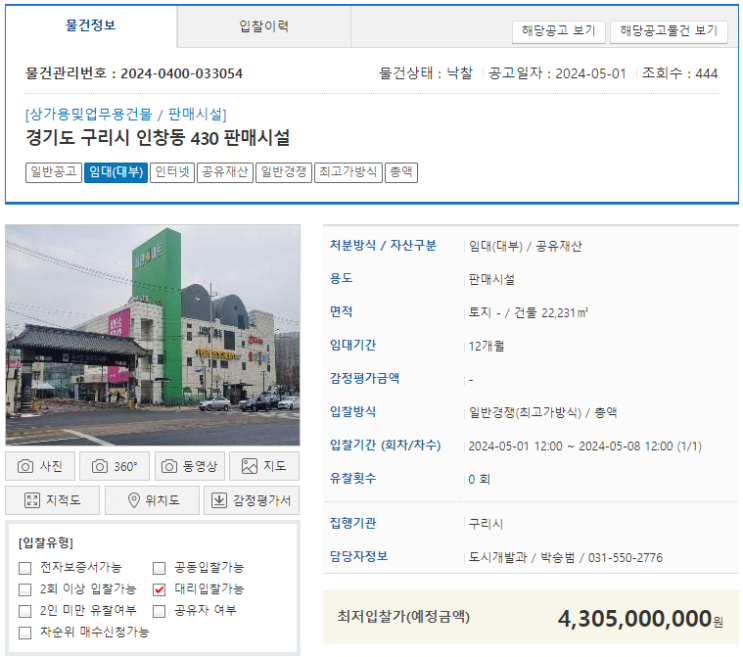This screenshot has height=657, width=743.
Task: Click the area value 건물 22,231㎡
Action: click(551, 313)
